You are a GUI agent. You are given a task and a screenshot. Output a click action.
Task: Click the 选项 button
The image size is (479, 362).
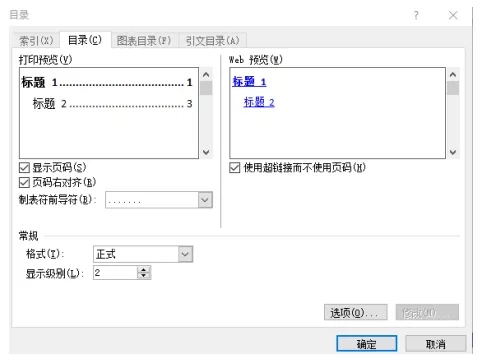pyautogui.click(x=356, y=313)
